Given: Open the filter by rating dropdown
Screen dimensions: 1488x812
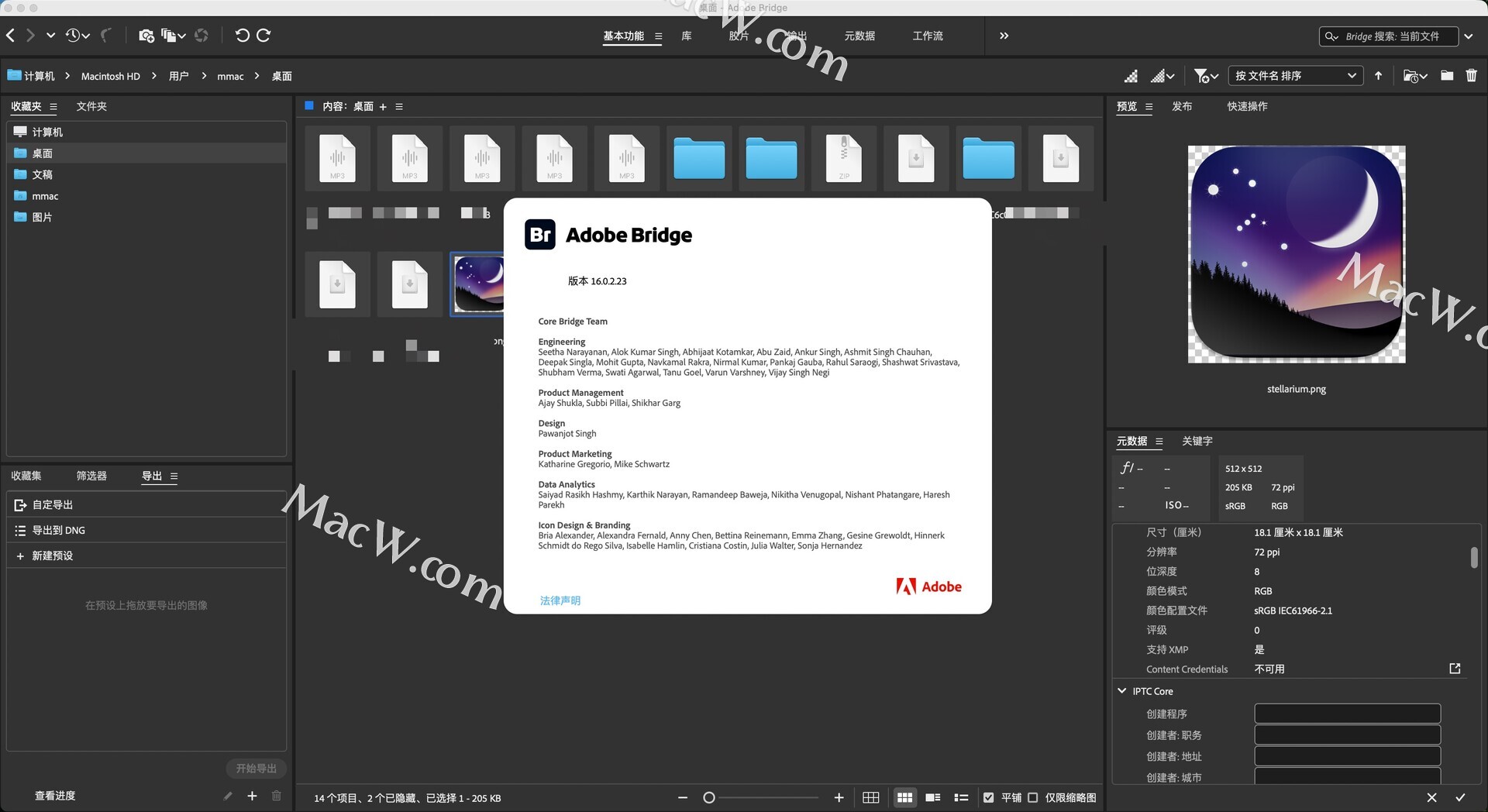Looking at the screenshot, I should point(1206,76).
